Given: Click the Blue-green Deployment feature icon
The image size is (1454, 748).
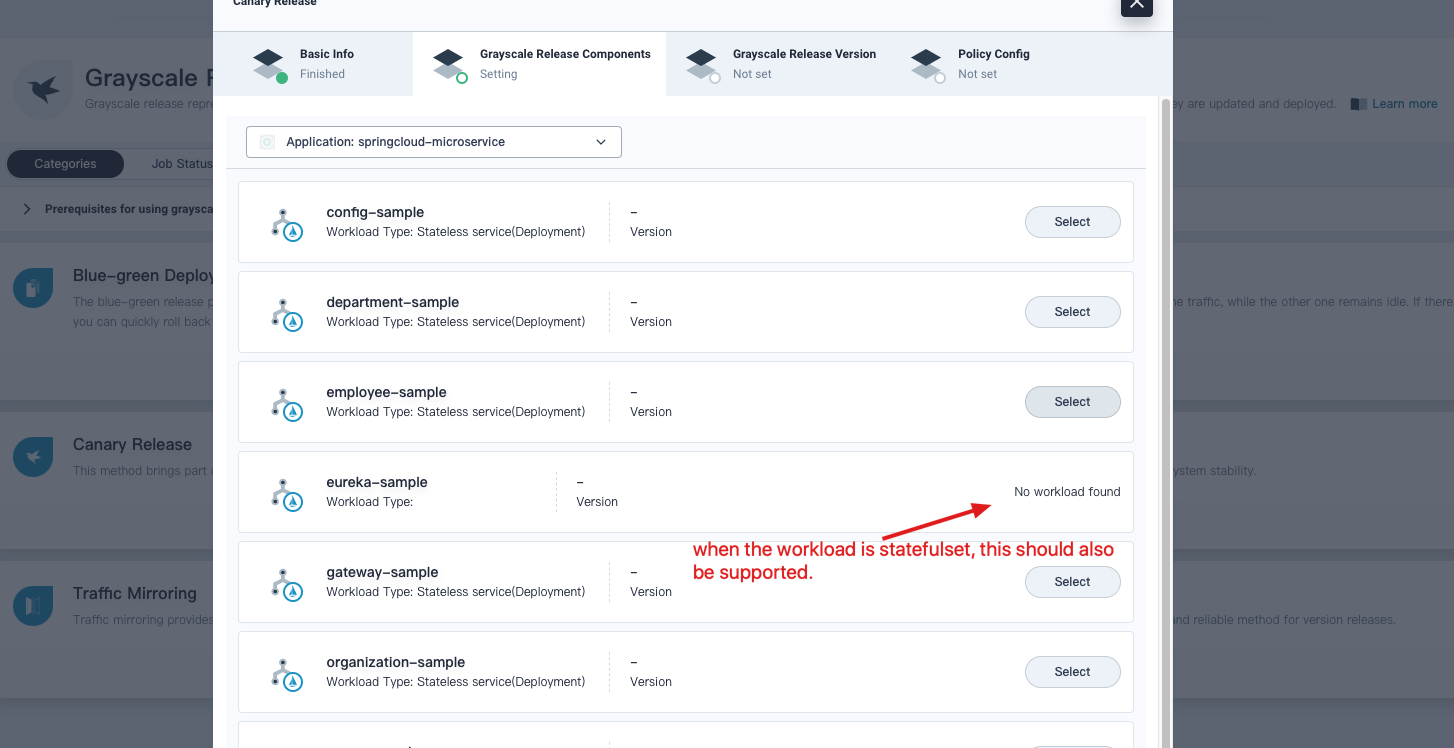Looking at the screenshot, I should [x=33, y=287].
